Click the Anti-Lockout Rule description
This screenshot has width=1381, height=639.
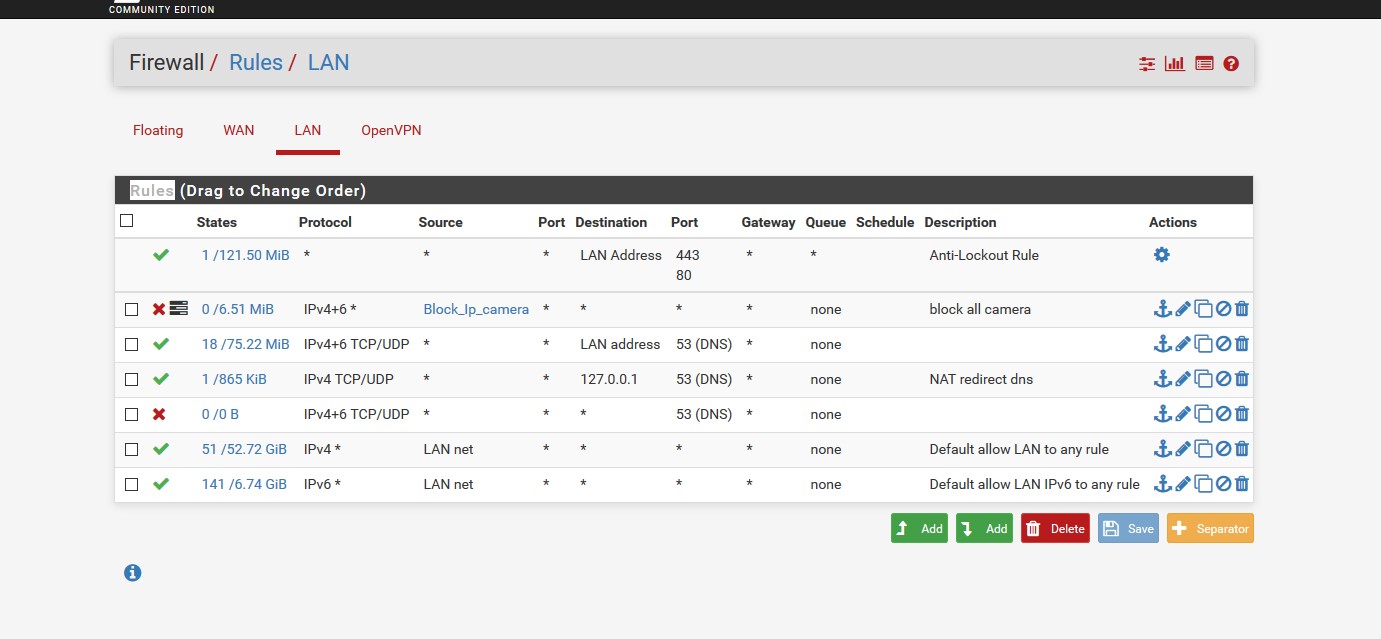(984, 255)
